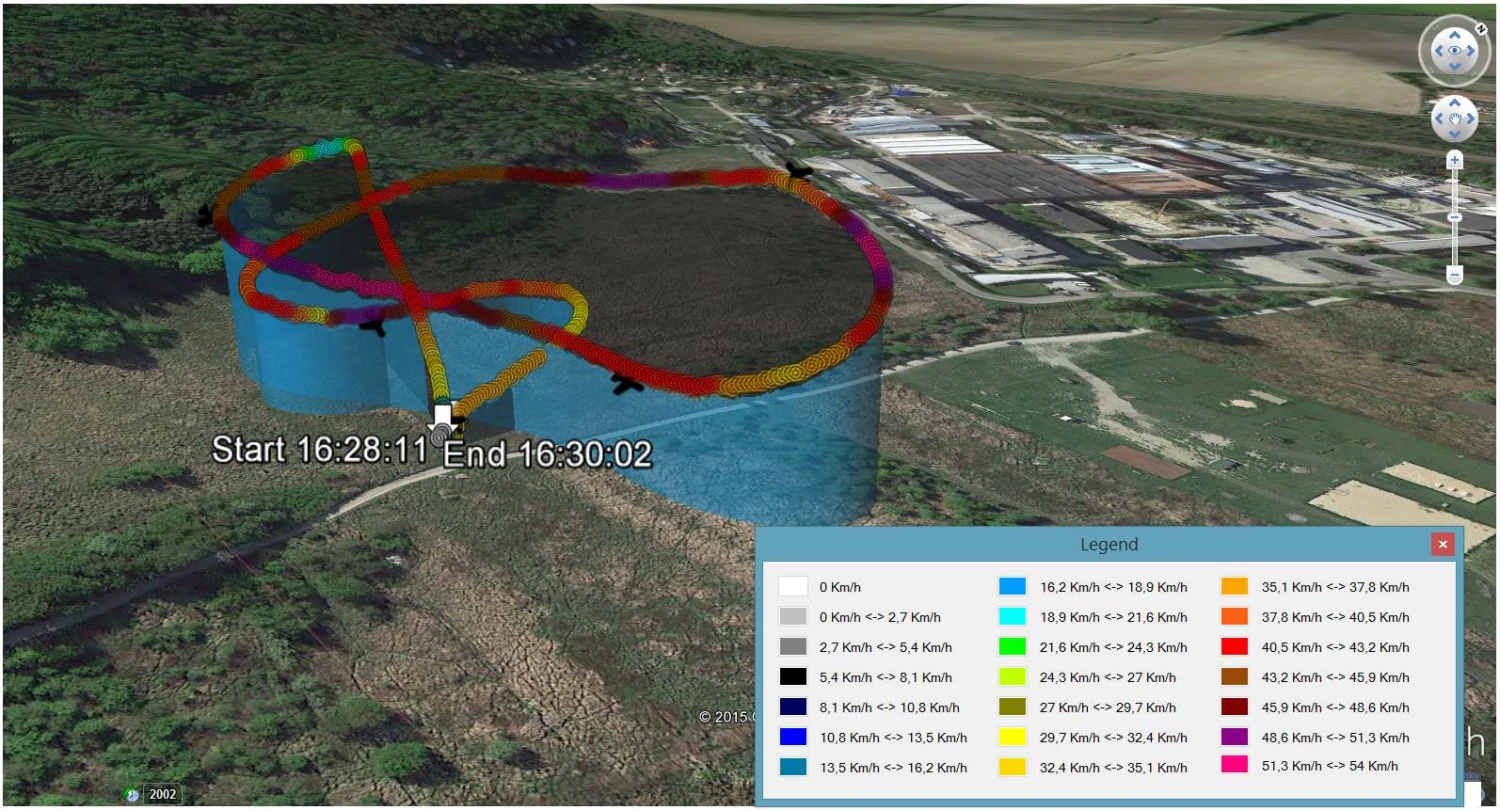This screenshot has width=1500, height=810.
Task: Click the hand icon in move joystick
Action: 1455,120
